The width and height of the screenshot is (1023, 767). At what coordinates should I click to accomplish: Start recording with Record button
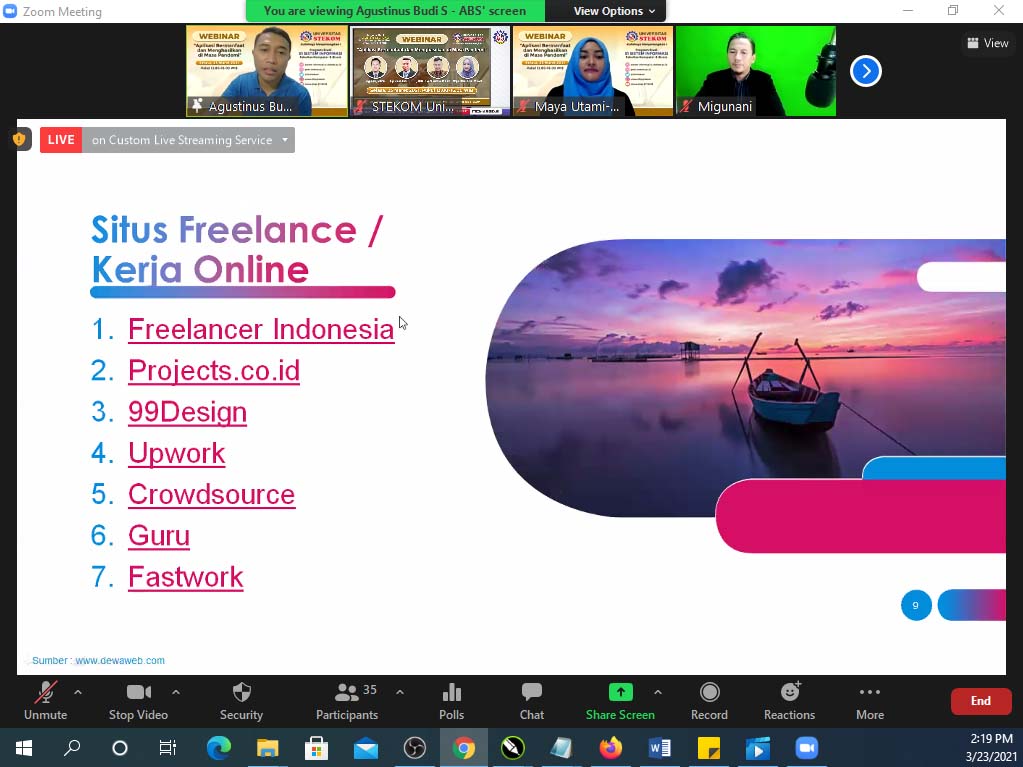709,700
